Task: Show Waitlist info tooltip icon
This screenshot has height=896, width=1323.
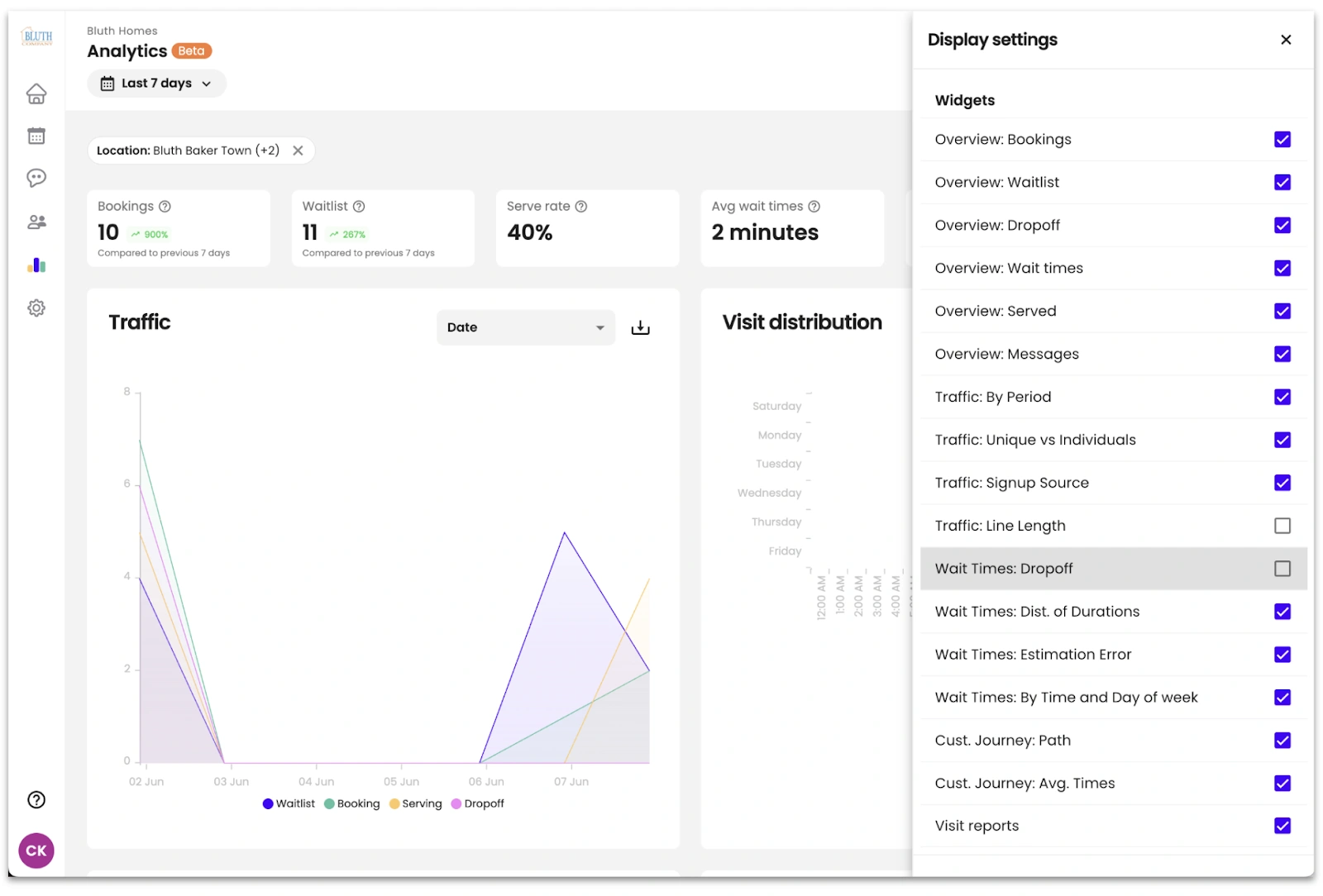Action: (x=359, y=207)
